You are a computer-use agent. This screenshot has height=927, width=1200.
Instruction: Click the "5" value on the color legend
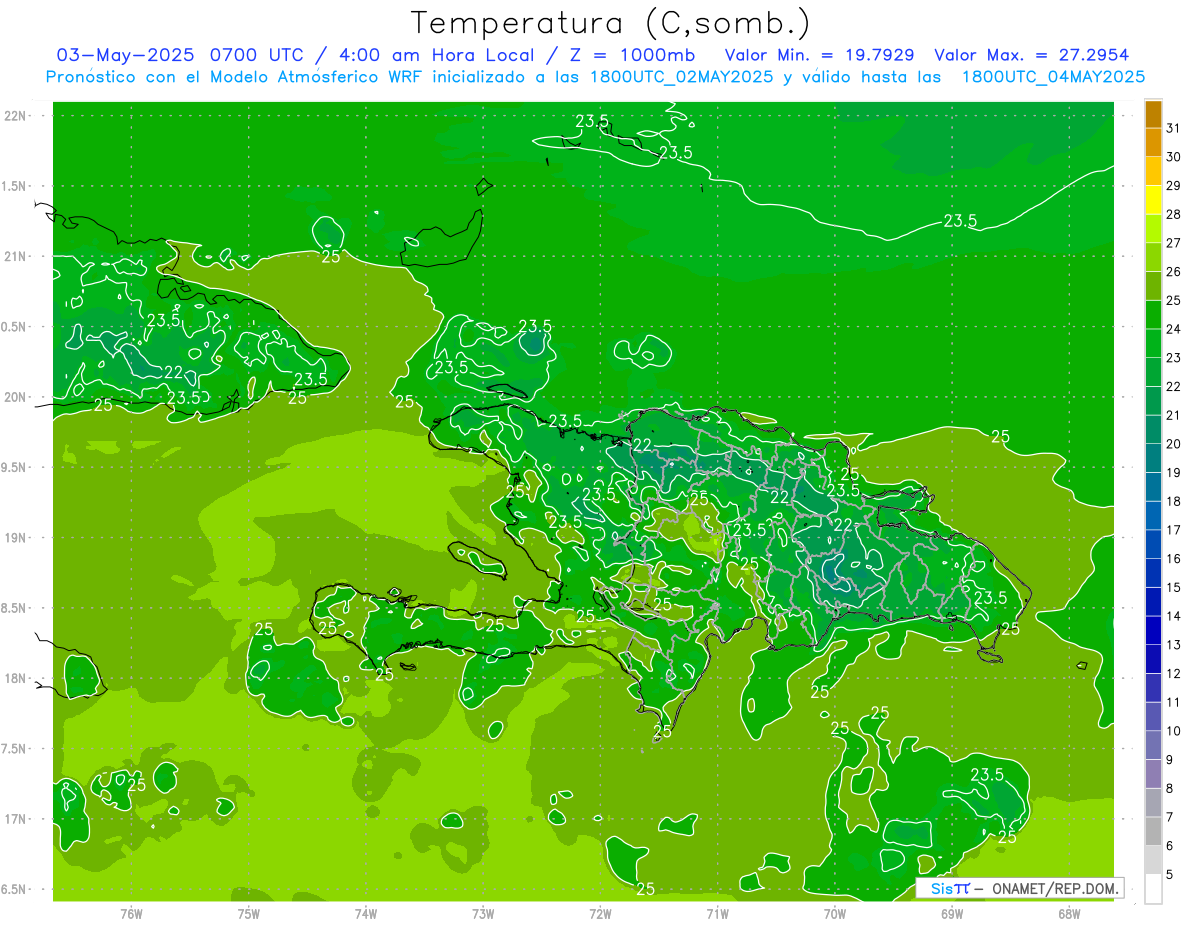(1169, 875)
